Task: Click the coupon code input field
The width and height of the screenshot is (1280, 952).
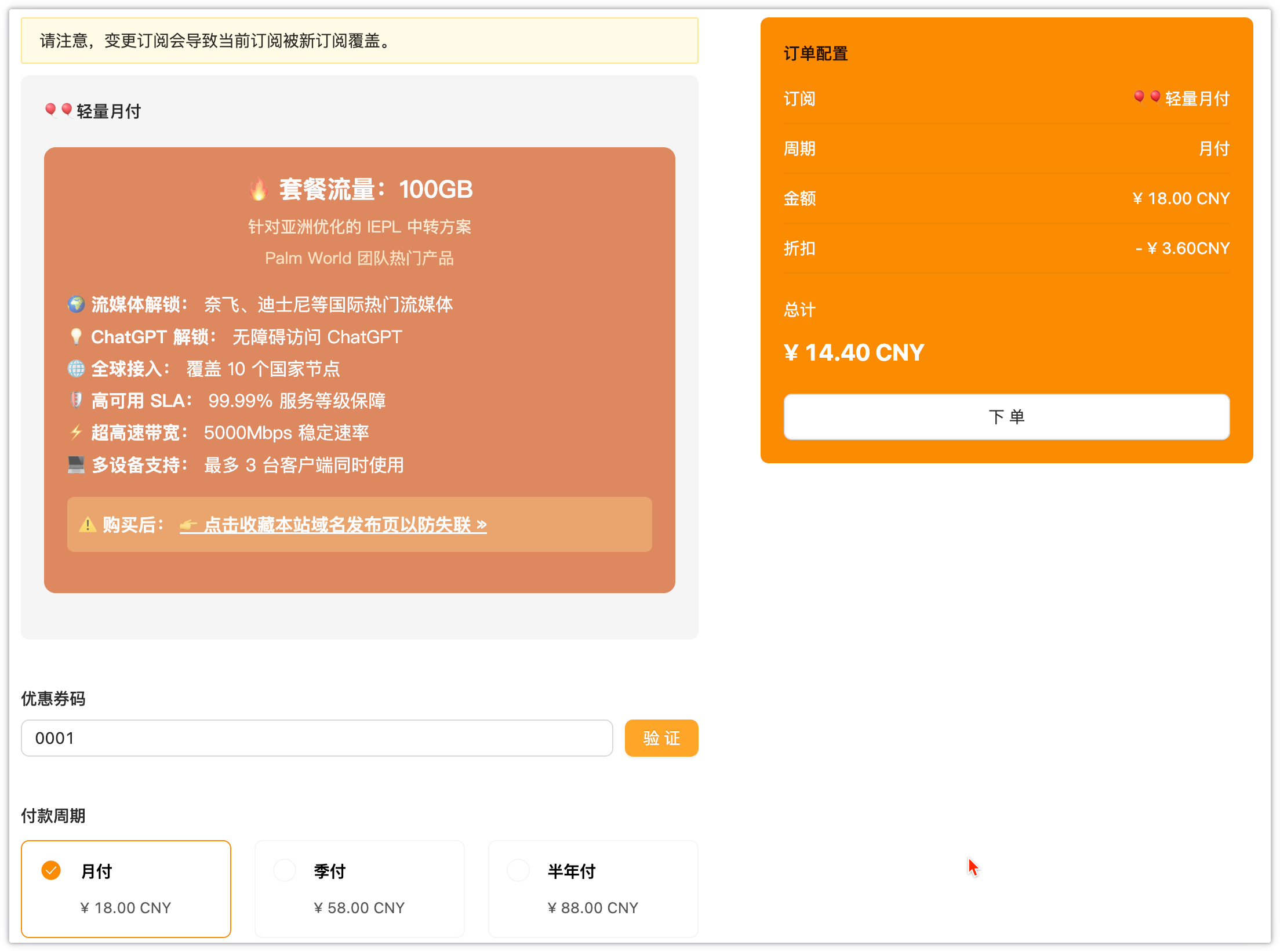Action: click(x=316, y=738)
